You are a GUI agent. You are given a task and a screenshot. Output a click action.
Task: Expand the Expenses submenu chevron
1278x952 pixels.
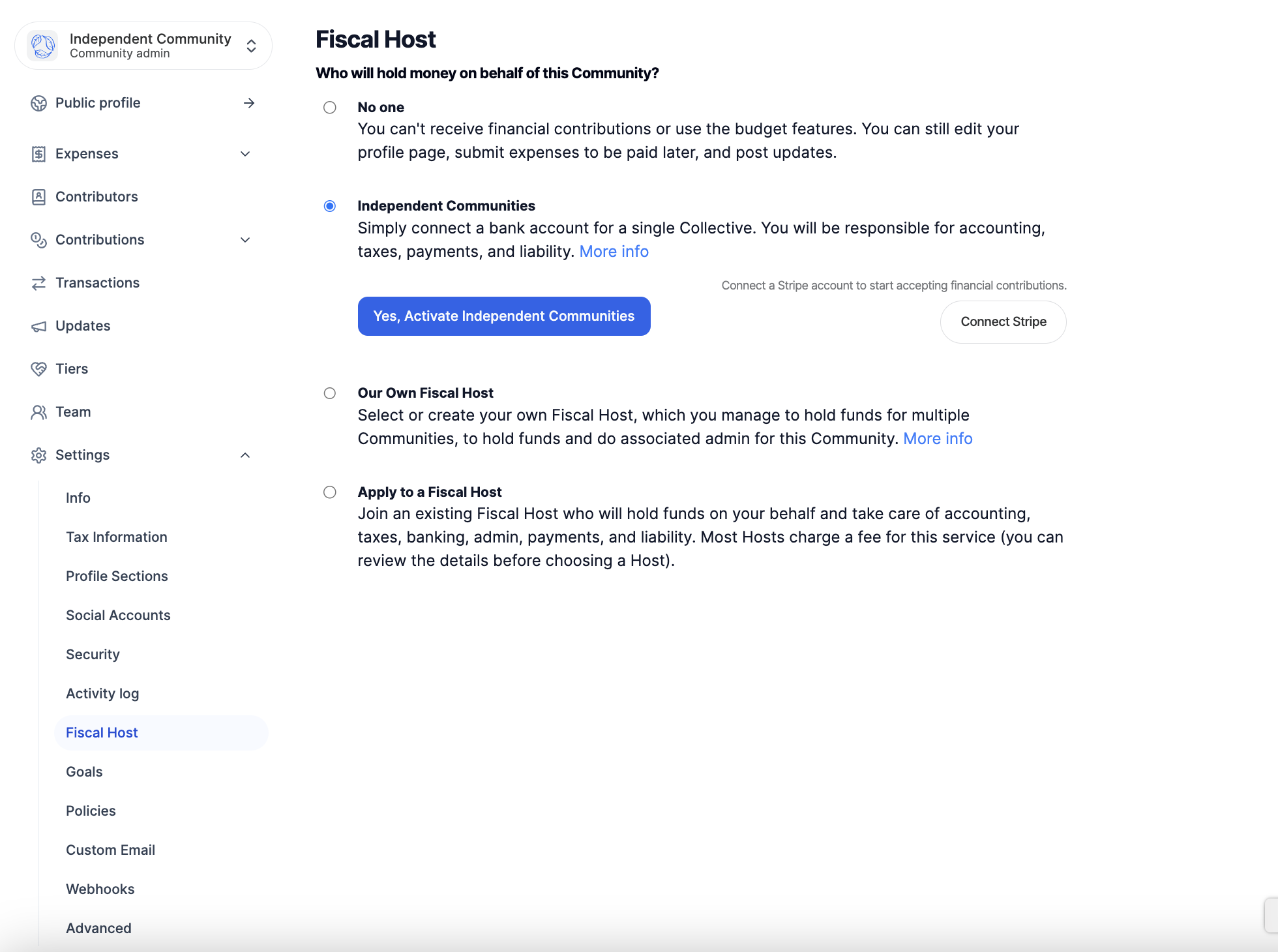245,154
